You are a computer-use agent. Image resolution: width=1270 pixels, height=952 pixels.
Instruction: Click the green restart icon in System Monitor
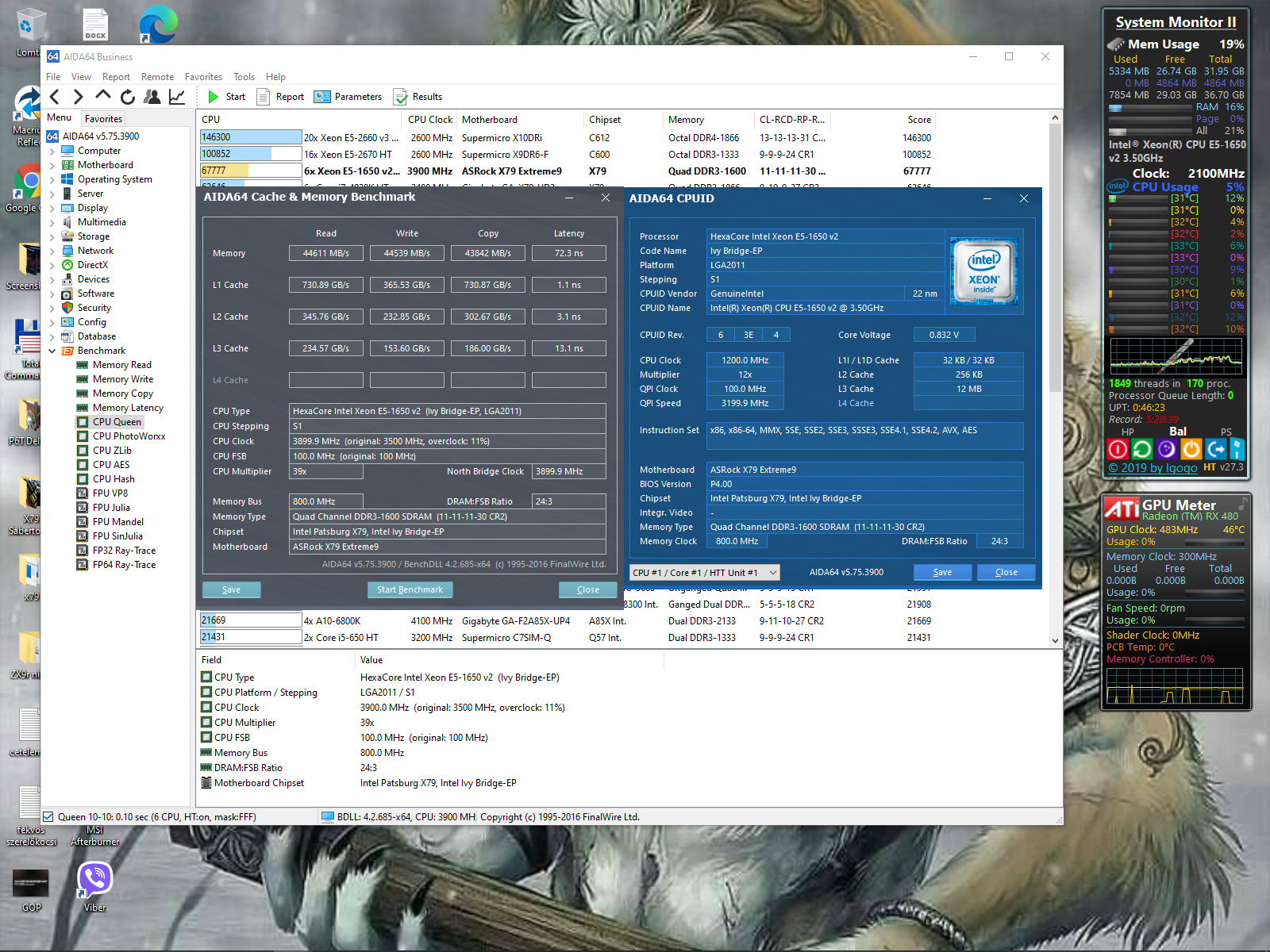click(1141, 449)
